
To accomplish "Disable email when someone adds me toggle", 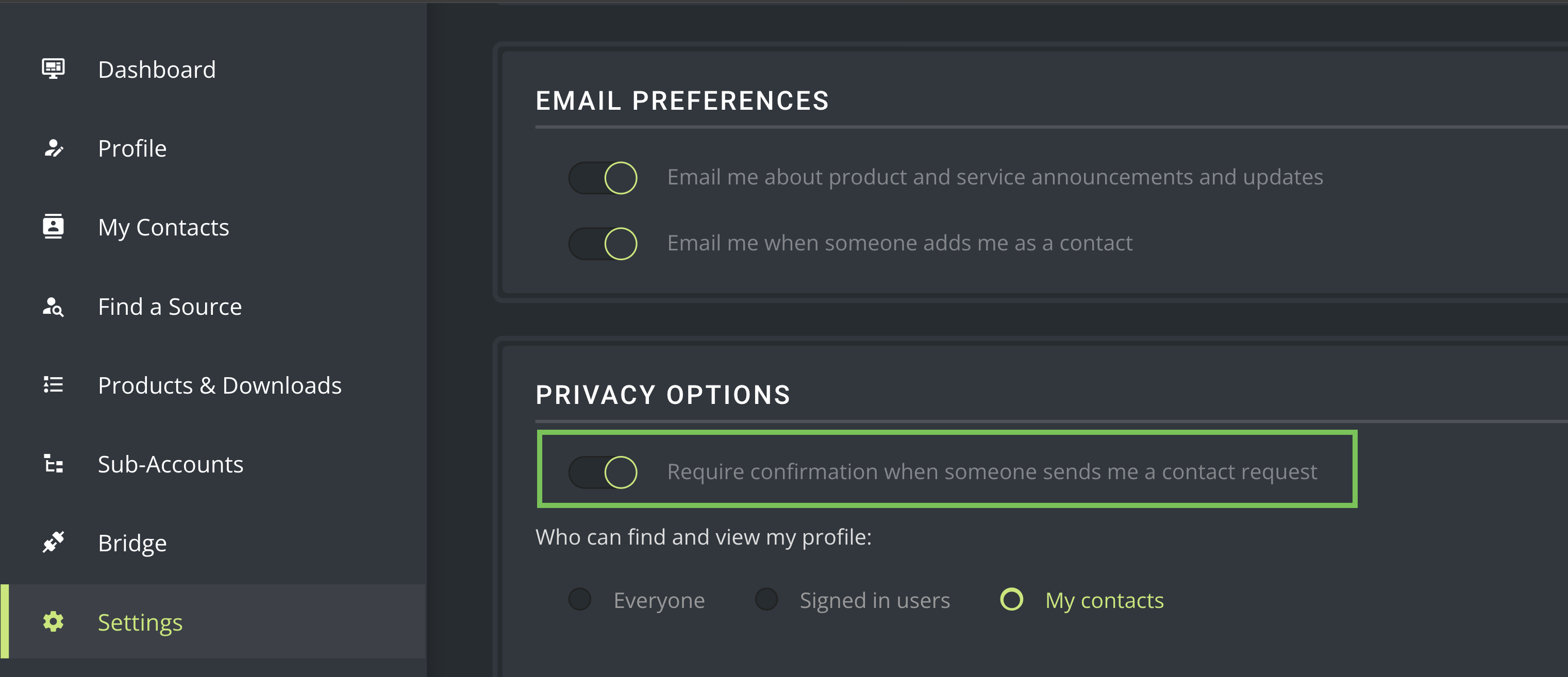I will [603, 243].
